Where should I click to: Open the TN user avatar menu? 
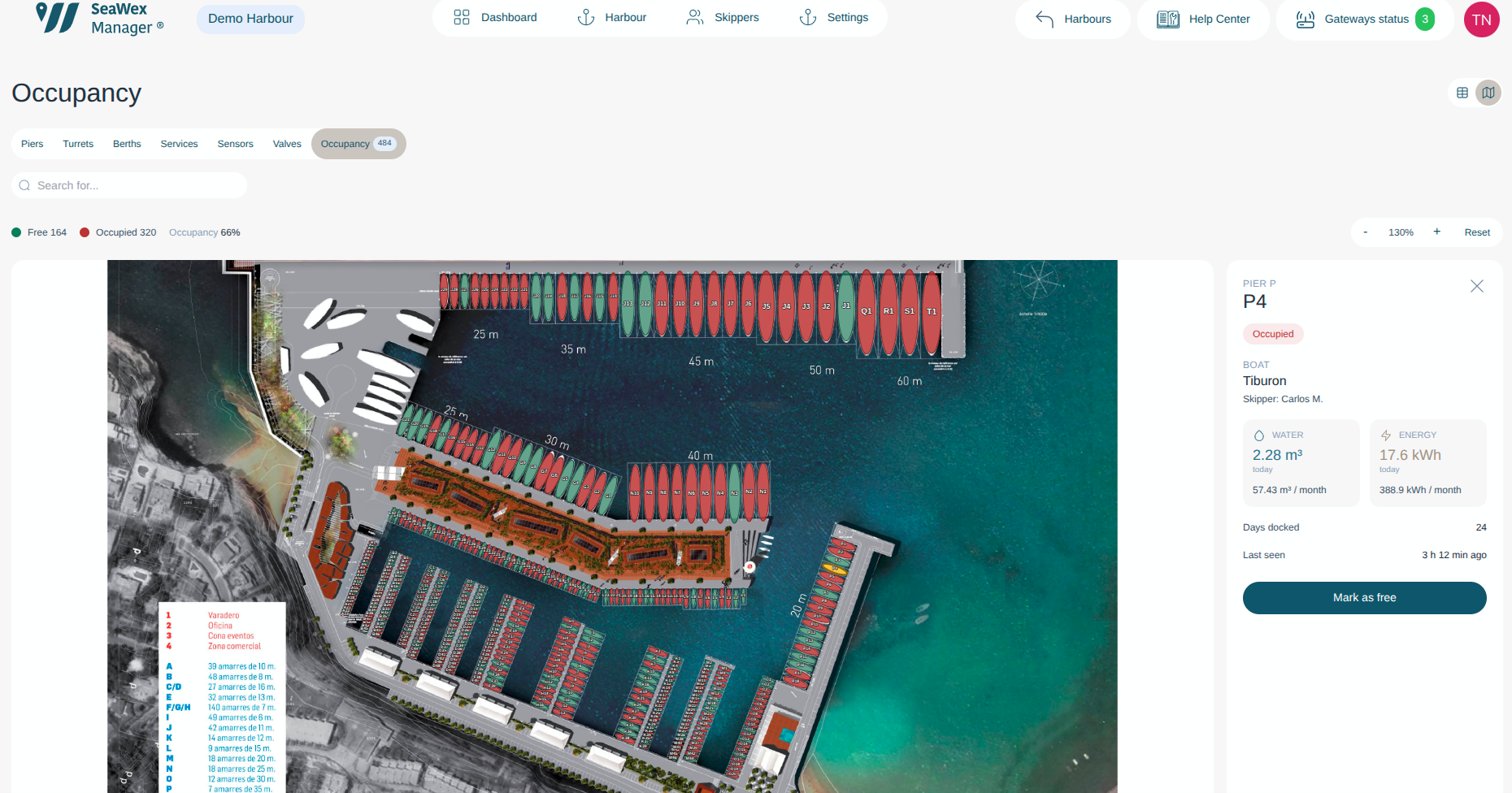click(x=1482, y=19)
